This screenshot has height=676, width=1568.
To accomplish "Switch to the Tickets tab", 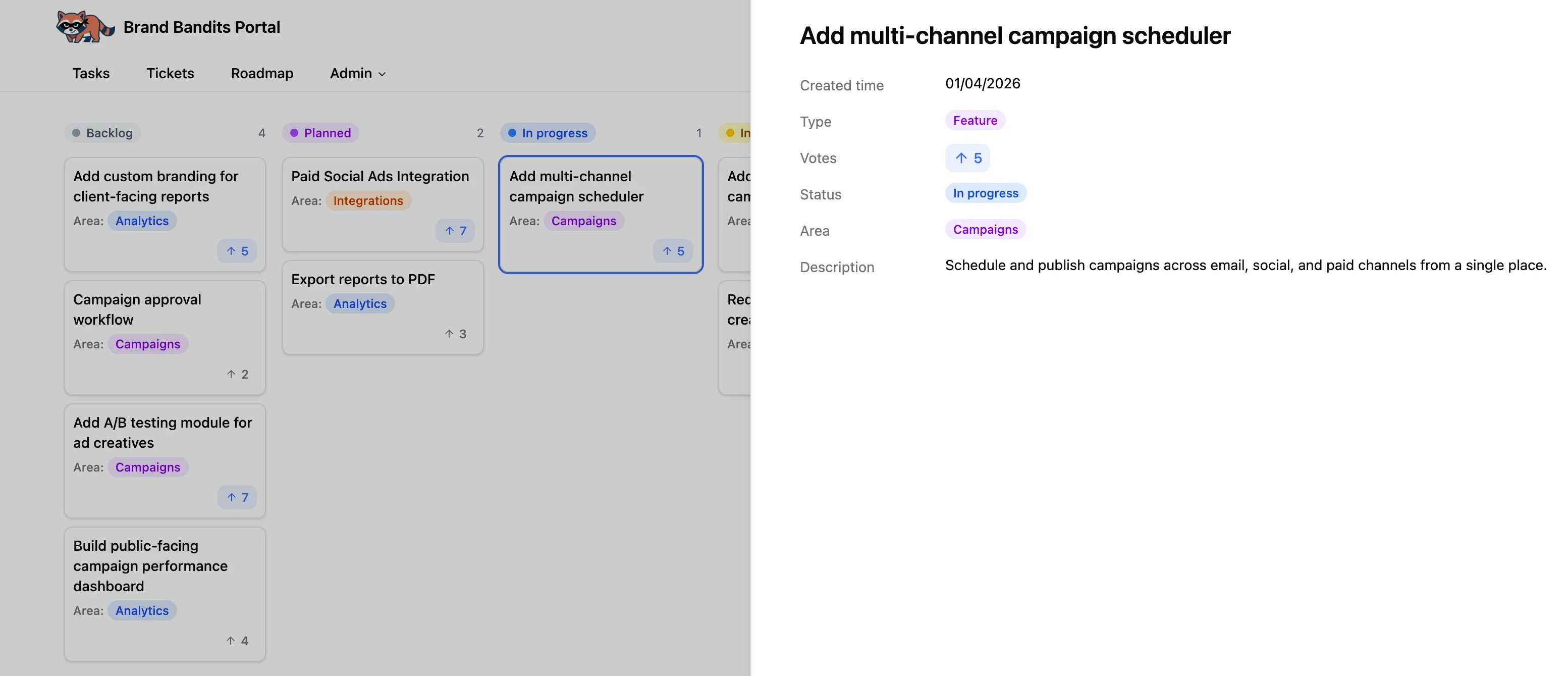I will click(x=170, y=73).
